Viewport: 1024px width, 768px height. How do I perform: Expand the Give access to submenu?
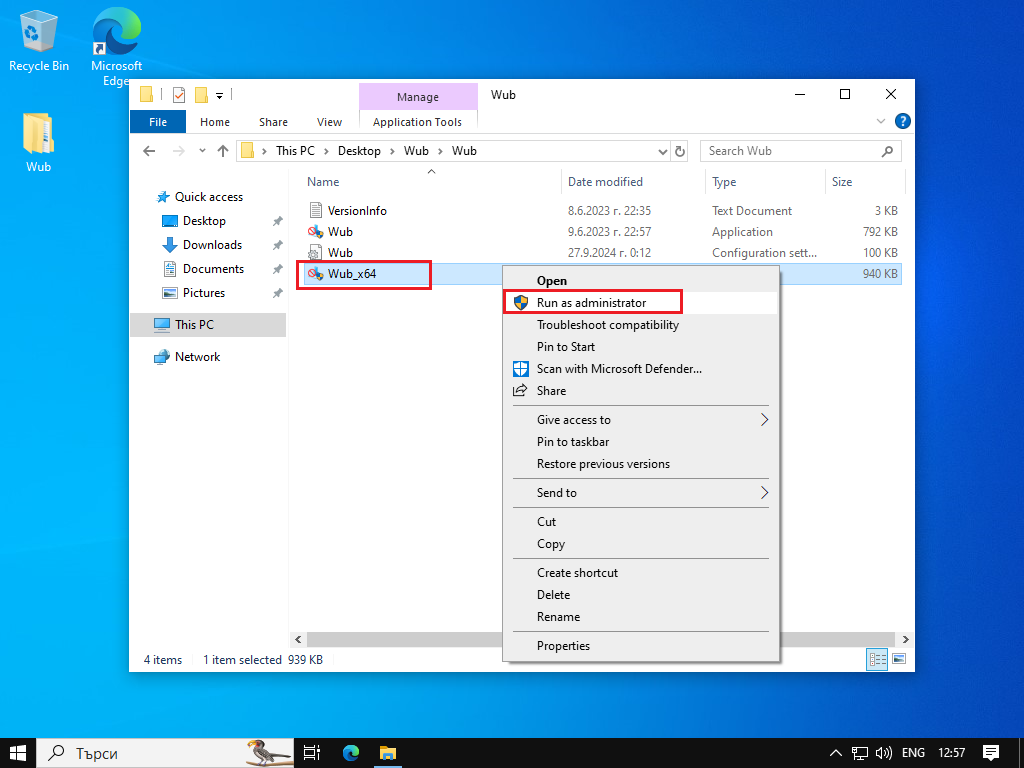(x=641, y=420)
